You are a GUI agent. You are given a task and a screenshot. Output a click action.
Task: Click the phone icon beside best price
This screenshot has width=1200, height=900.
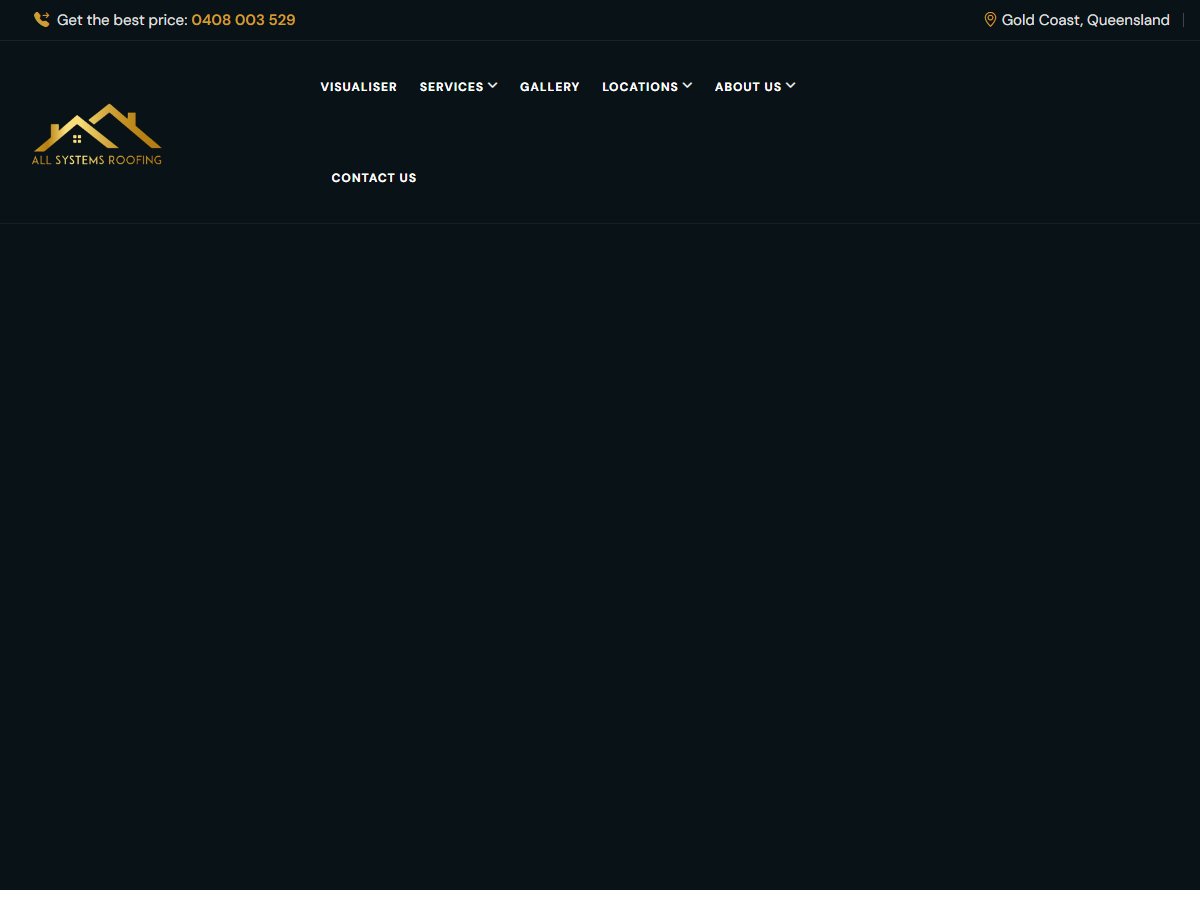click(41, 20)
